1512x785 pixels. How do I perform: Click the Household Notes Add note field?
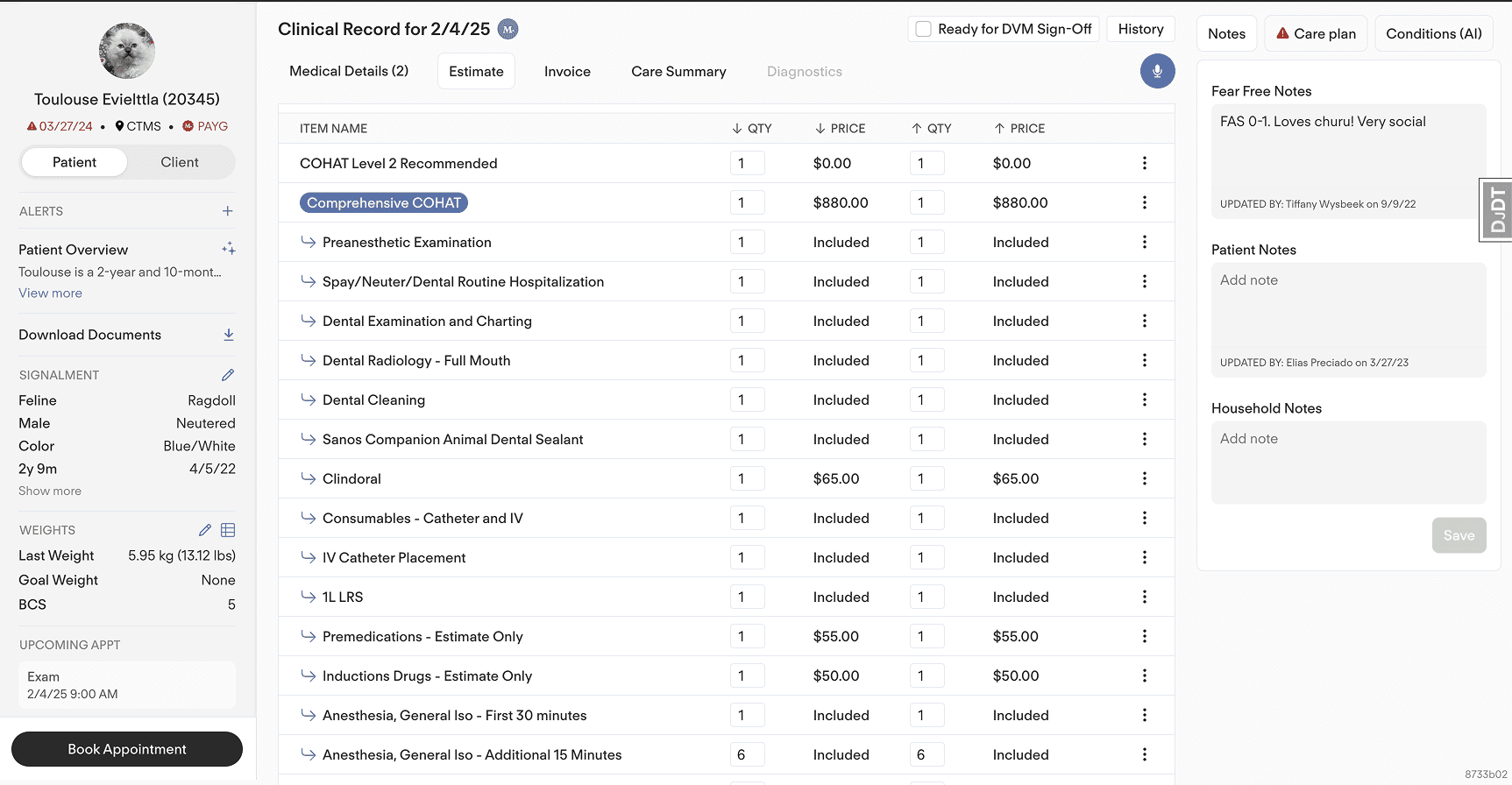tap(1349, 463)
